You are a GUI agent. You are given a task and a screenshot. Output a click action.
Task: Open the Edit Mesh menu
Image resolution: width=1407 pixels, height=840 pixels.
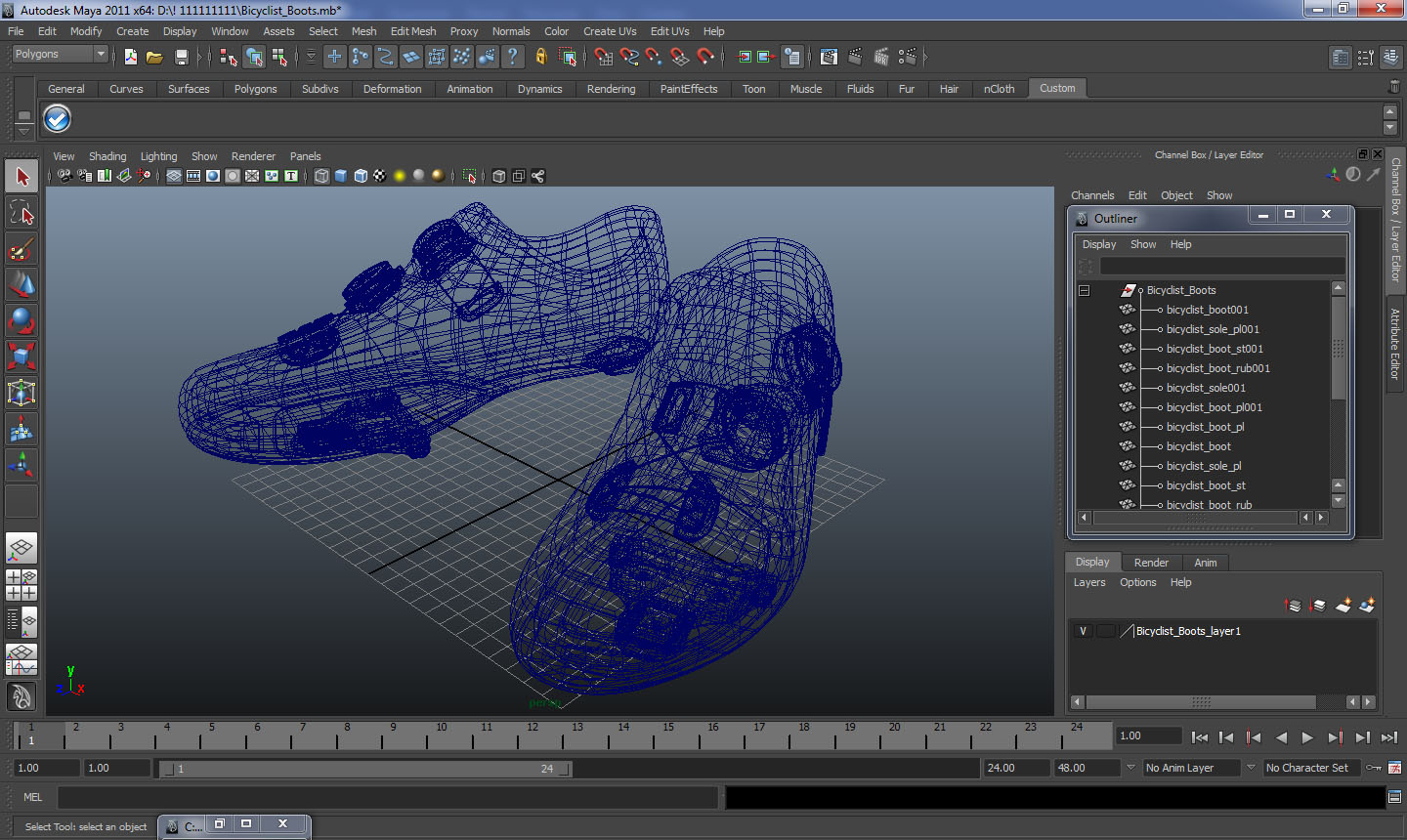pos(412,31)
